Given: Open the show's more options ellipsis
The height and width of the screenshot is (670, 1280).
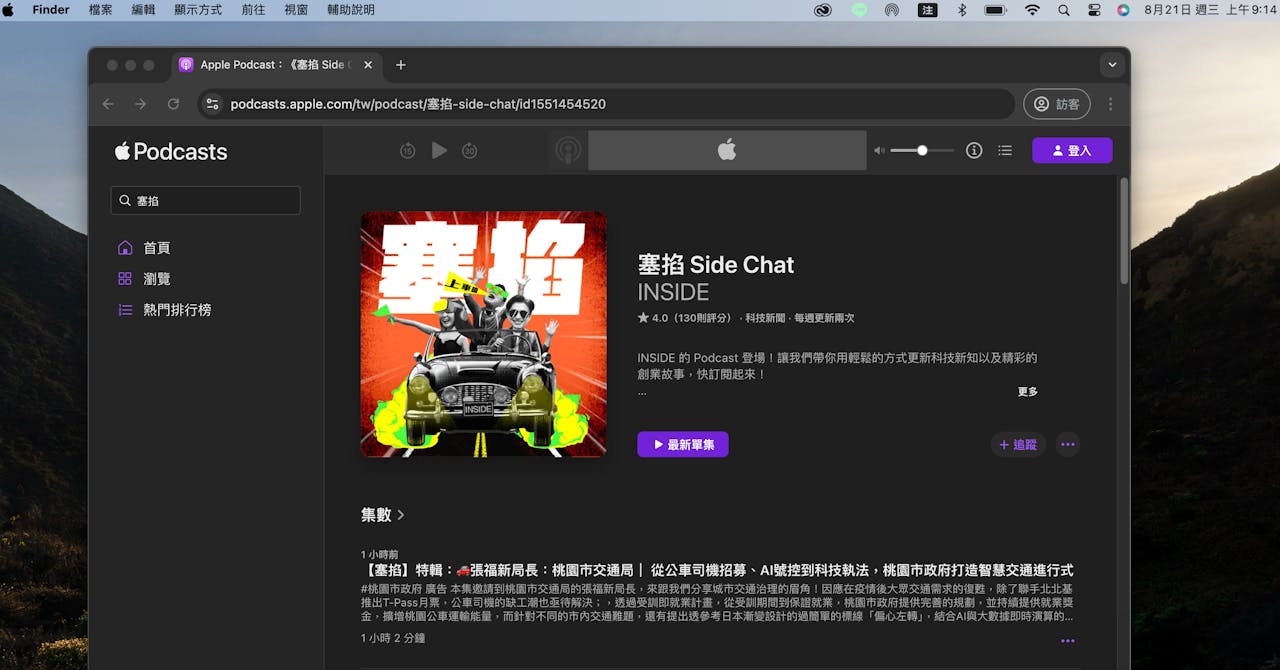Looking at the screenshot, I should (x=1068, y=445).
